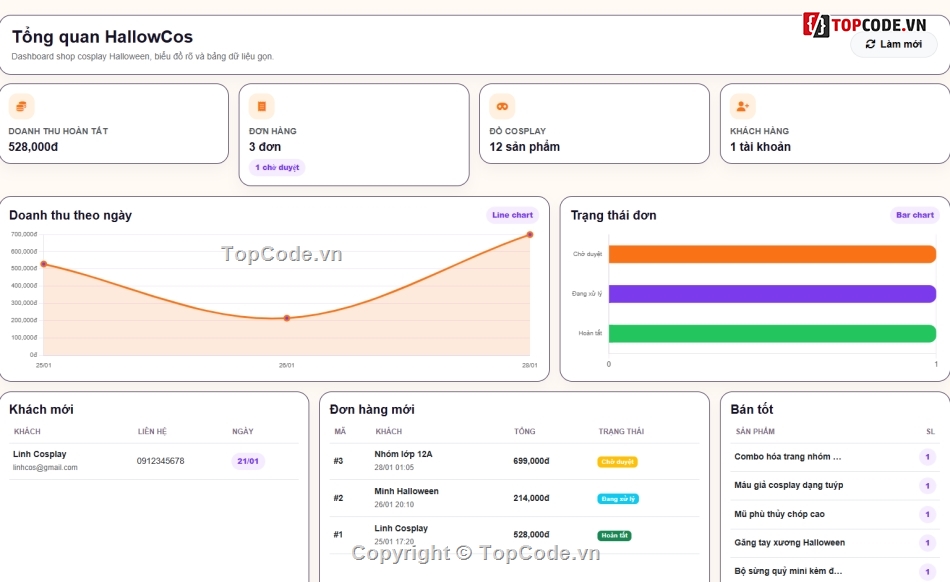Click the 26/01 data point on line chart

click(287, 318)
